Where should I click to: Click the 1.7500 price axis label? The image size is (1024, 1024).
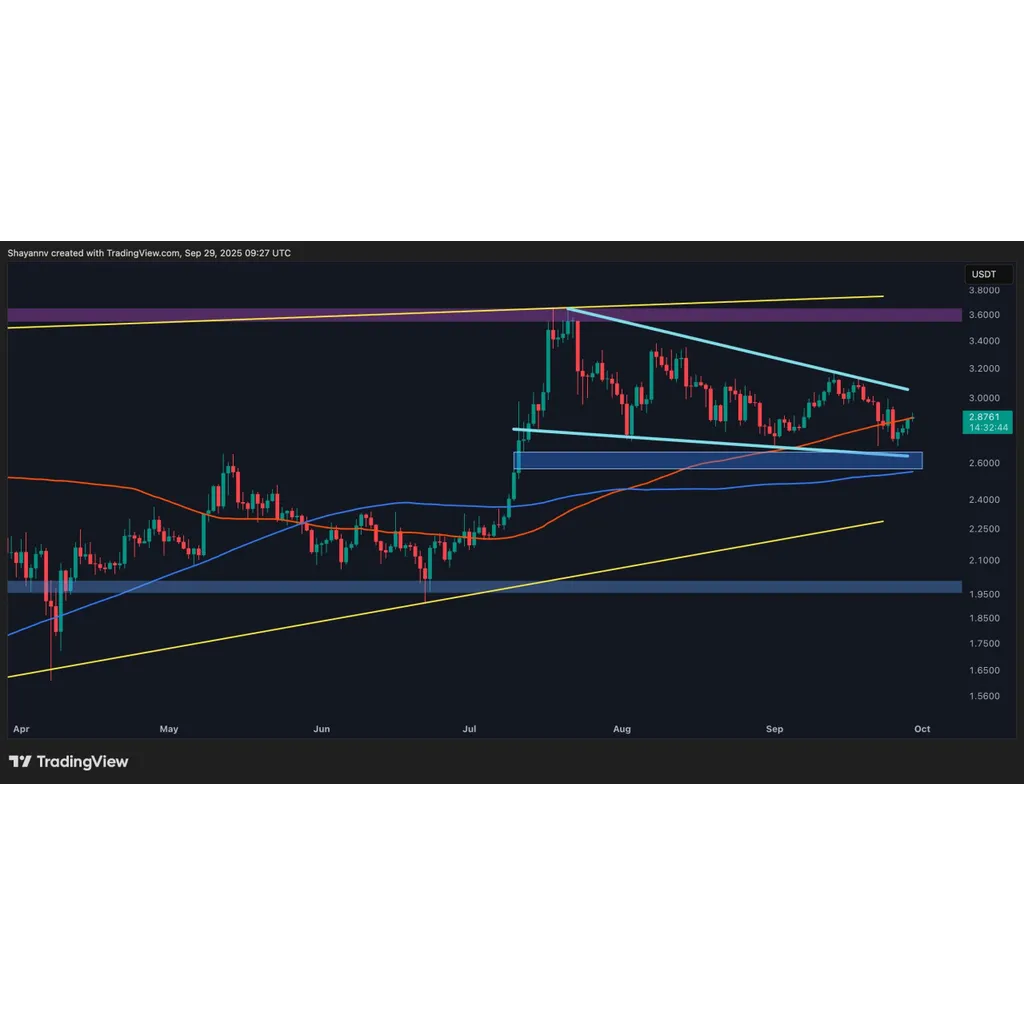(984, 644)
